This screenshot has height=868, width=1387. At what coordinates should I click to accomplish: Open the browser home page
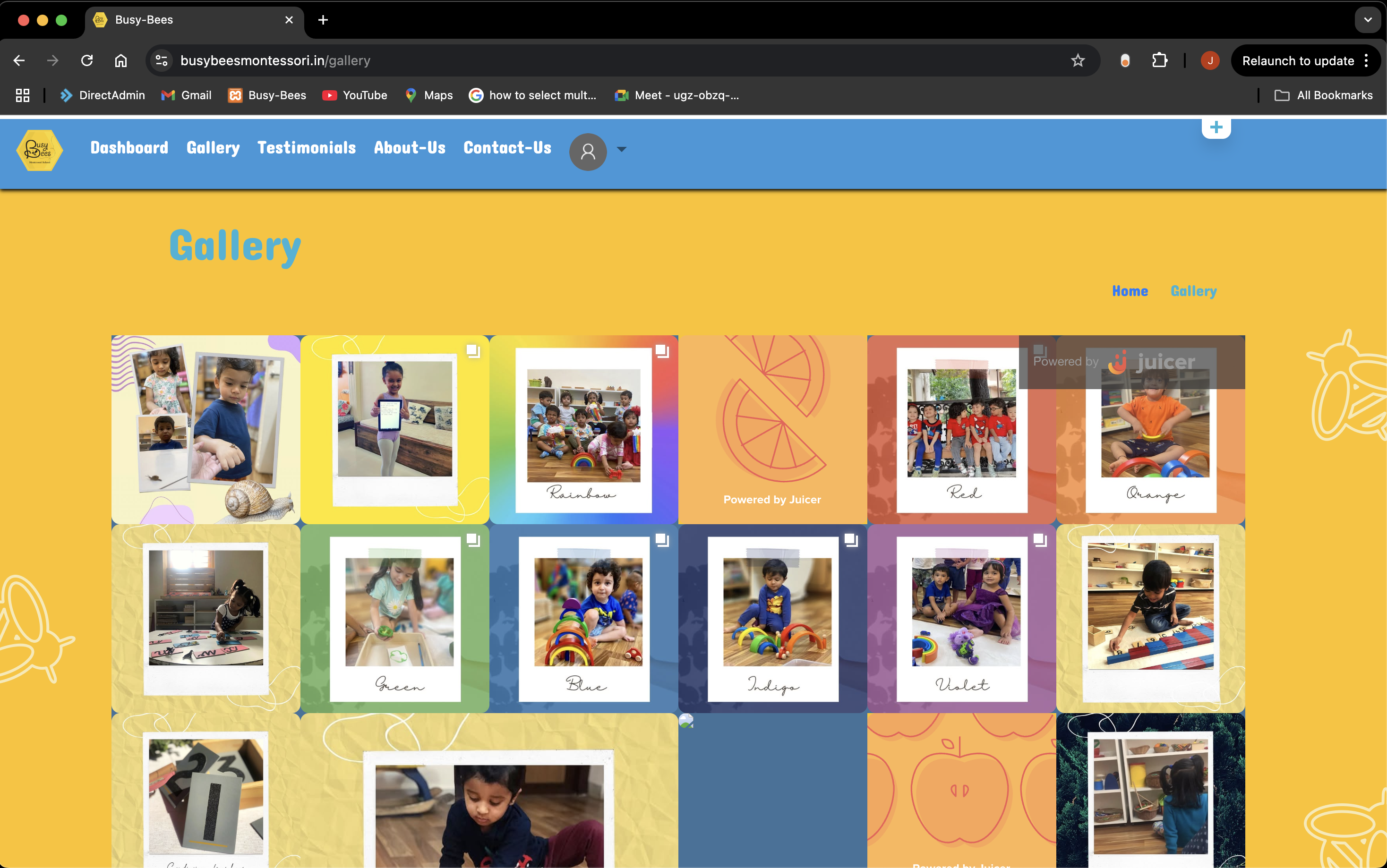[x=120, y=60]
